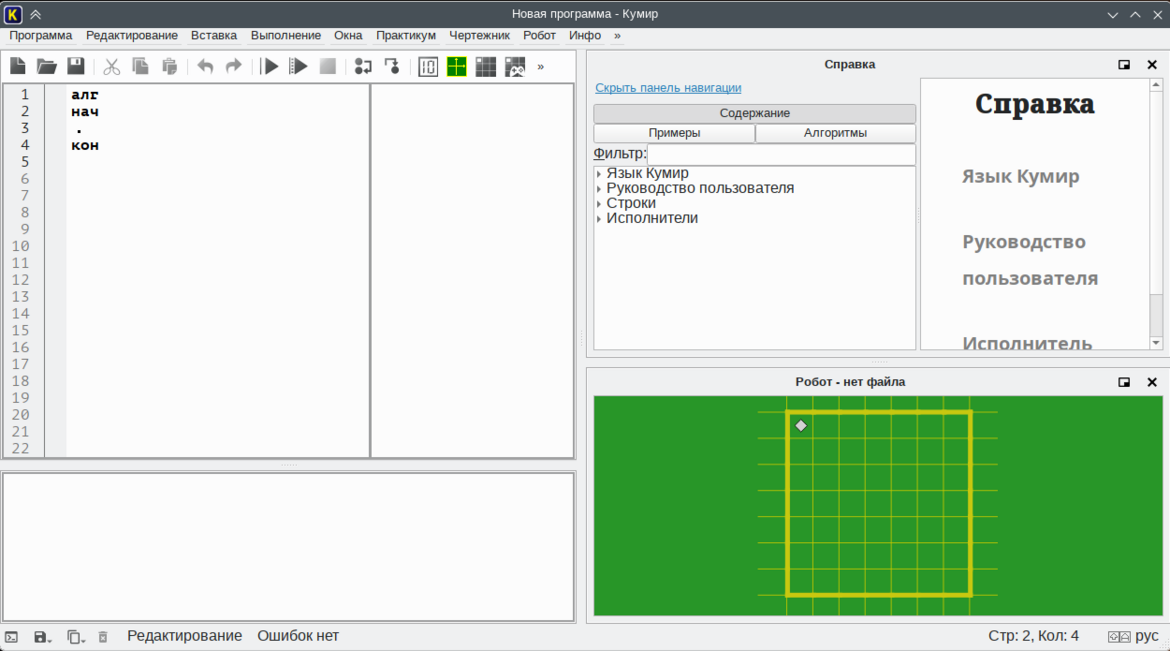Click the step into toolbar icon
Viewport: 1170px width, 651px height.
click(x=392, y=66)
